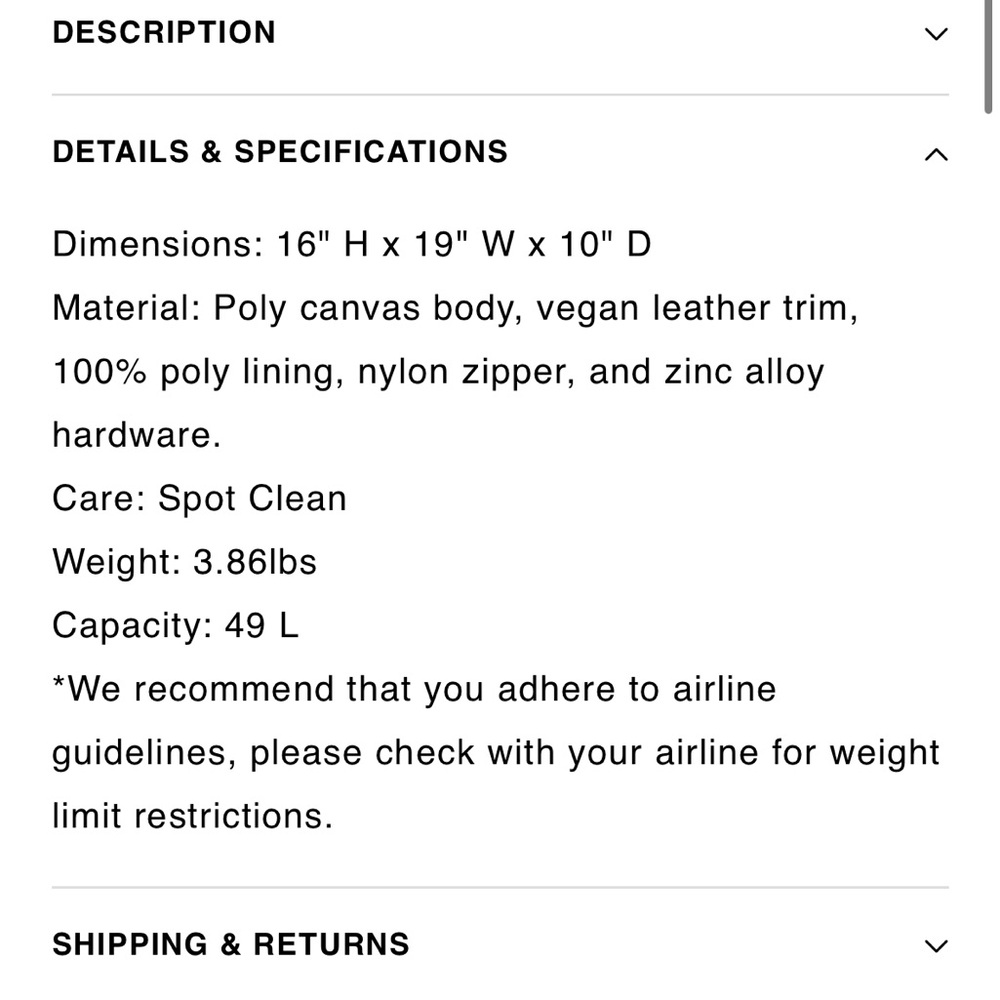Click the 100% poly lining text line
Screen dimensions: 1000x1000
[438, 372]
